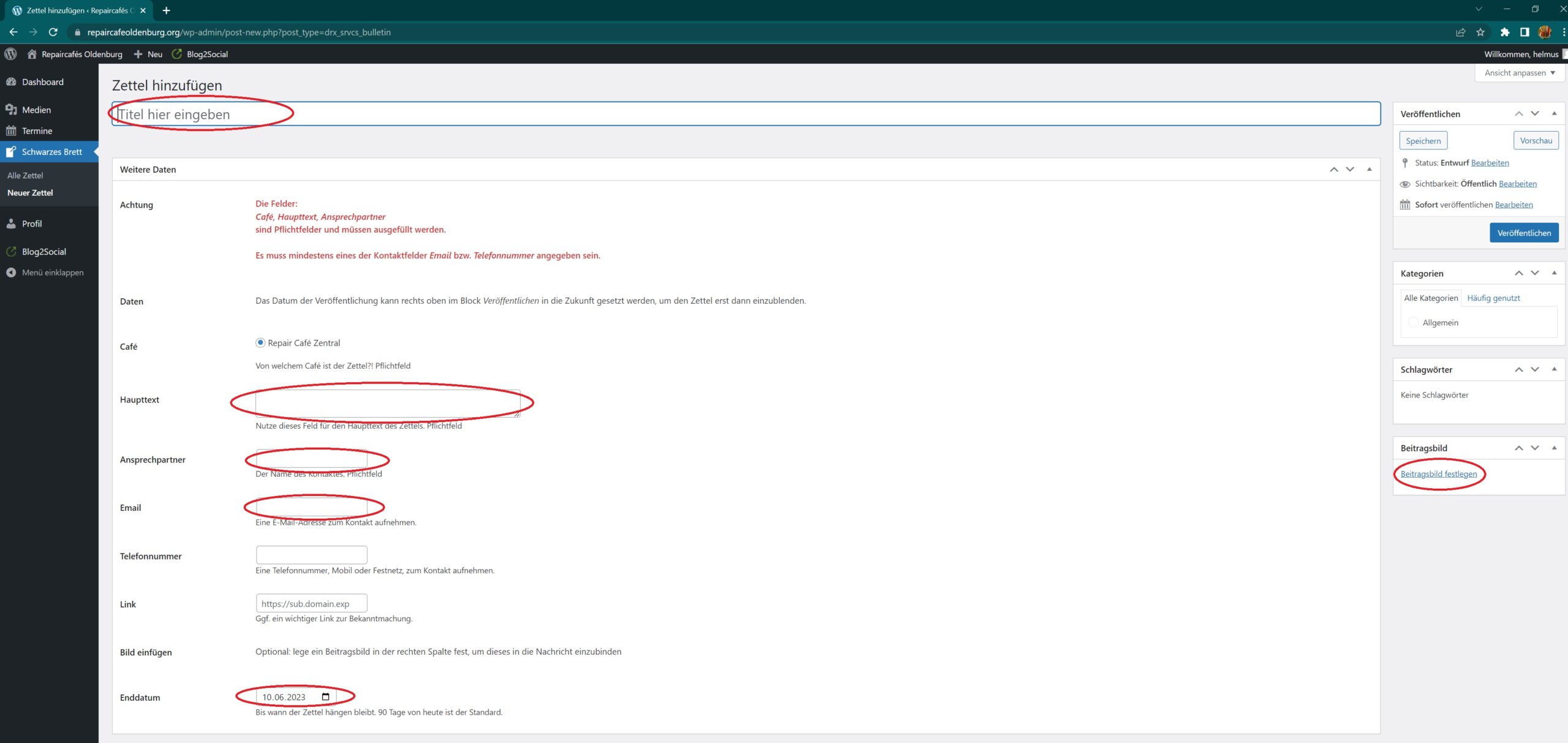Open the Ansicht anpassen dropdown
The height and width of the screenshot is (743, 1568).
click(x=1520, y=73)
